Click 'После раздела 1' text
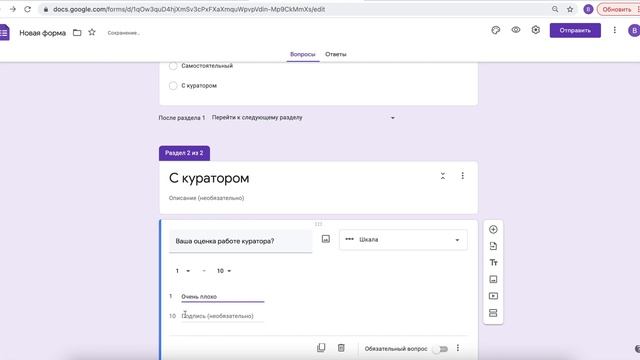This screenshot has height=360, width=640. [182, 118]
